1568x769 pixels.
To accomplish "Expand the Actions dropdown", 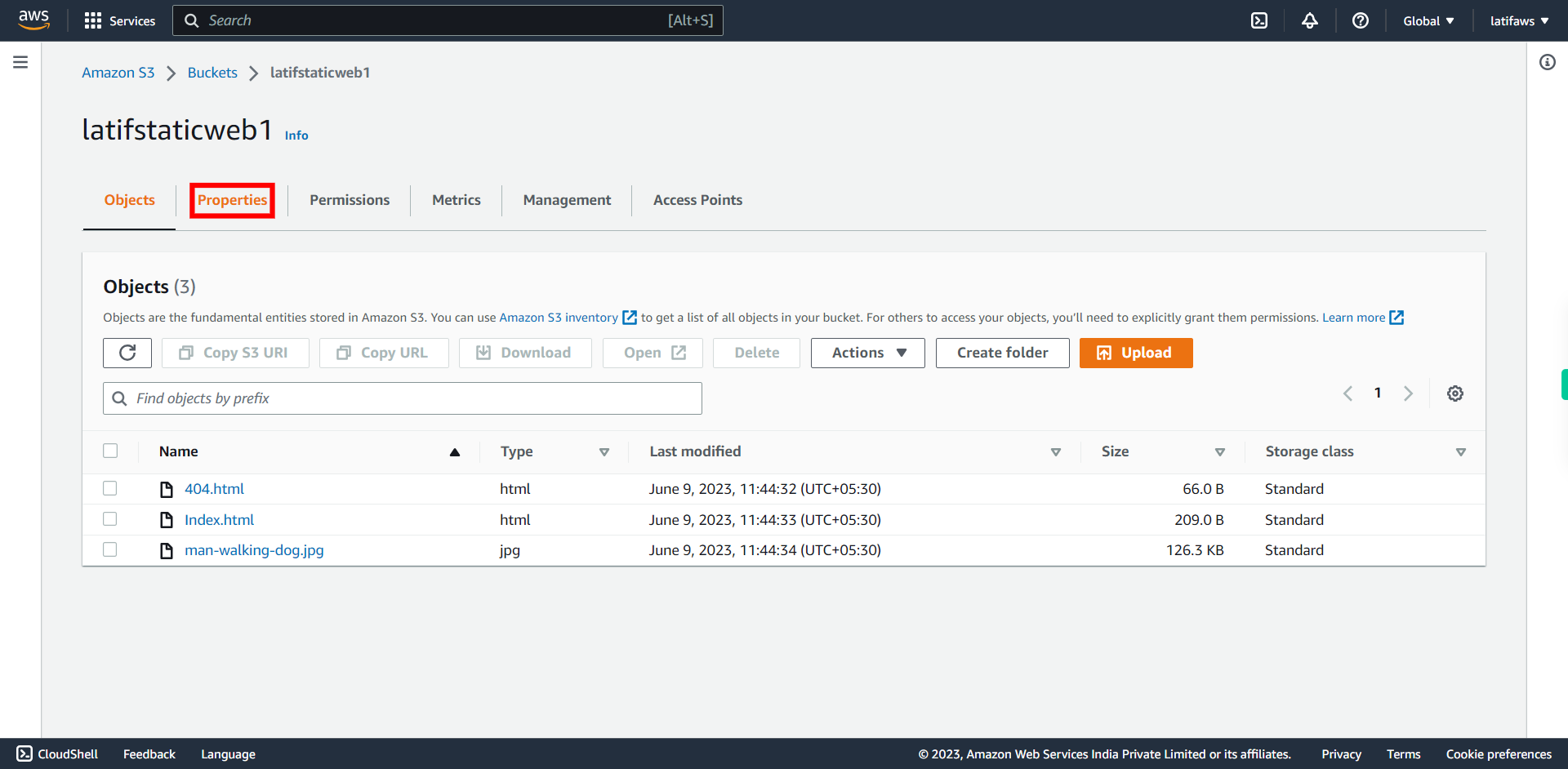I will (x=868, y=353).
